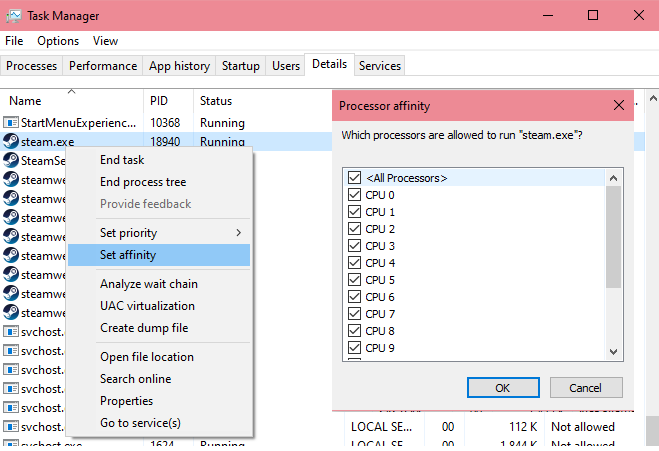Uncheck the CPU 2 checkbox

pyautogui.click(x=354, y=229)
